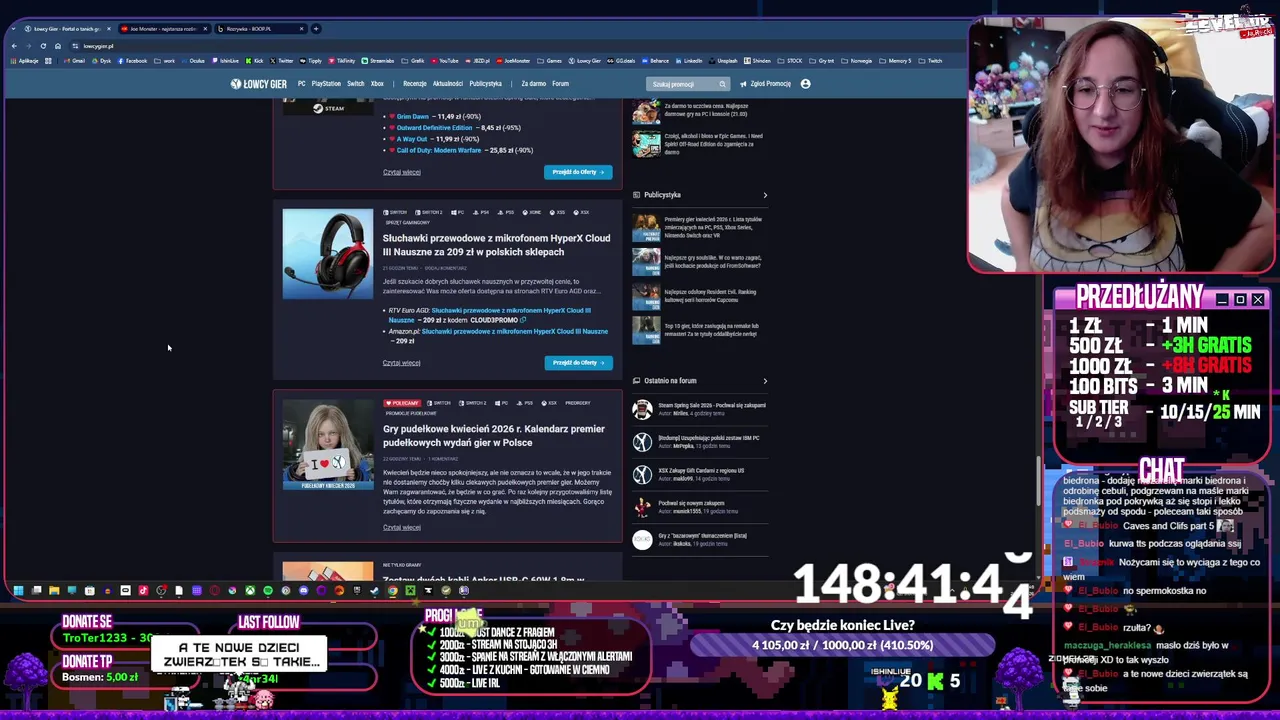Screen dimensions: 1280x720
Task: Open Top 10 gier remake sidebar article
Action: pyautogui.click(x=713, y=330)
